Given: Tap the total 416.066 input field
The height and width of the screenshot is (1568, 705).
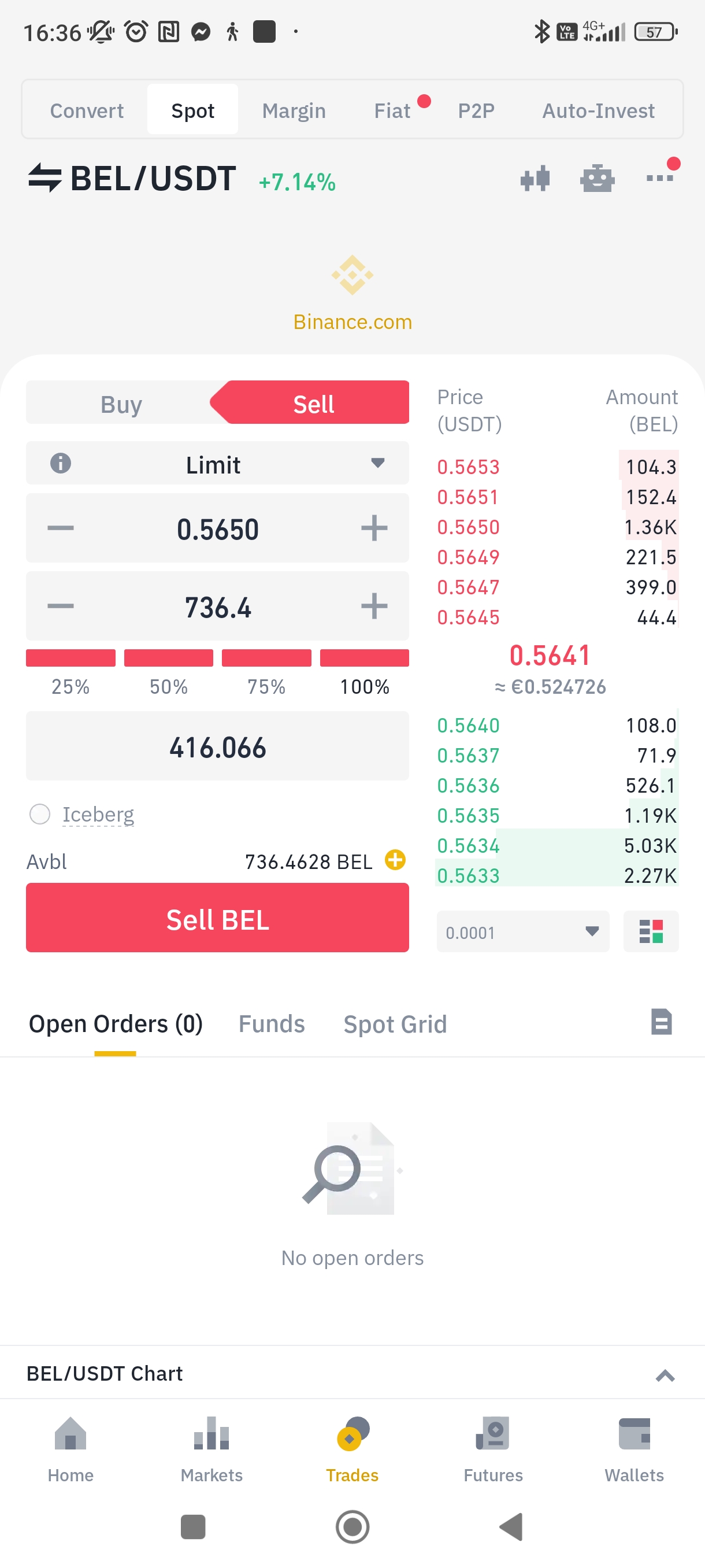Looking at the screenshot, I should click(x=217, y=747).
